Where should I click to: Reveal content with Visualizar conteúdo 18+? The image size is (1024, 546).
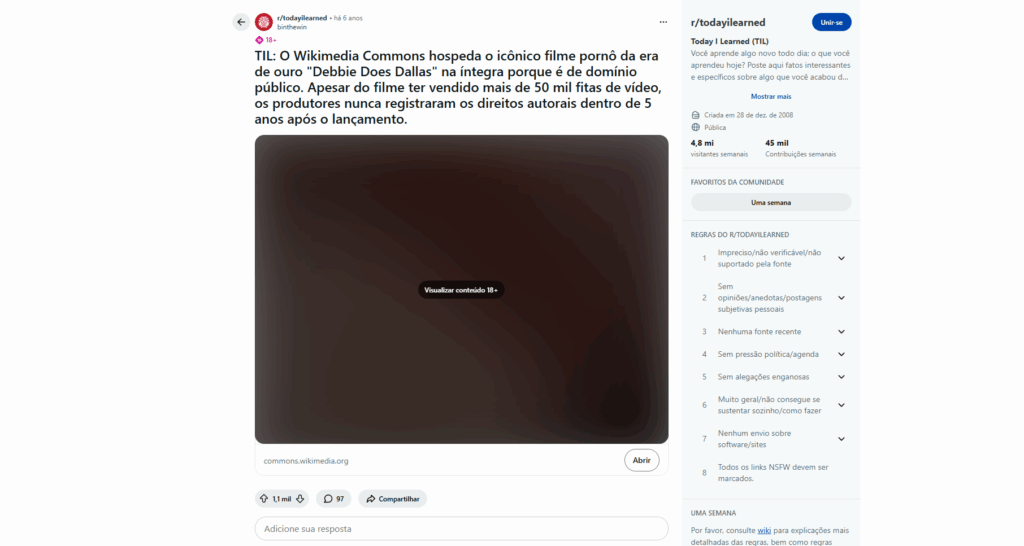(461, 290)
